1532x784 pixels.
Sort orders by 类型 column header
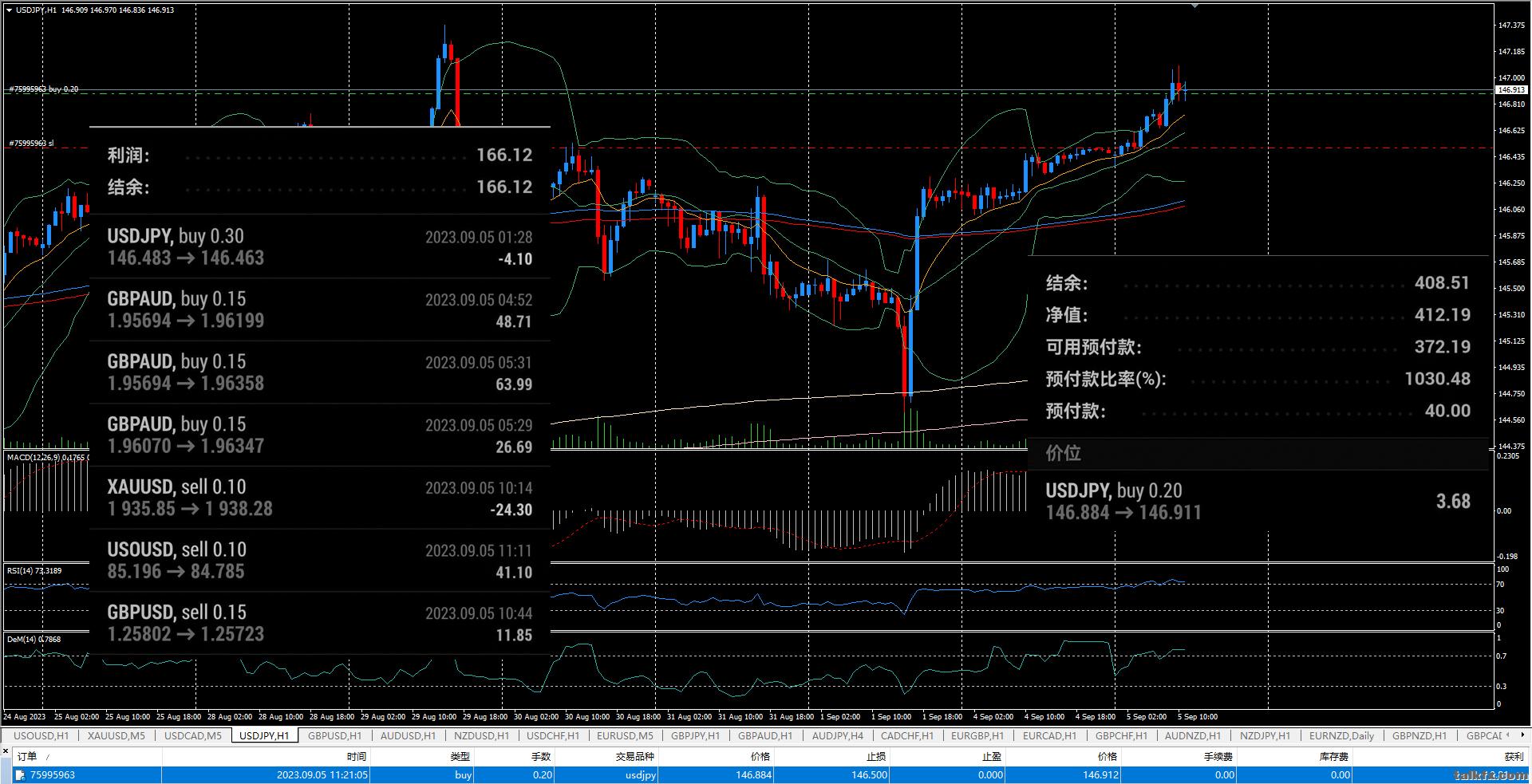[422, 756]
